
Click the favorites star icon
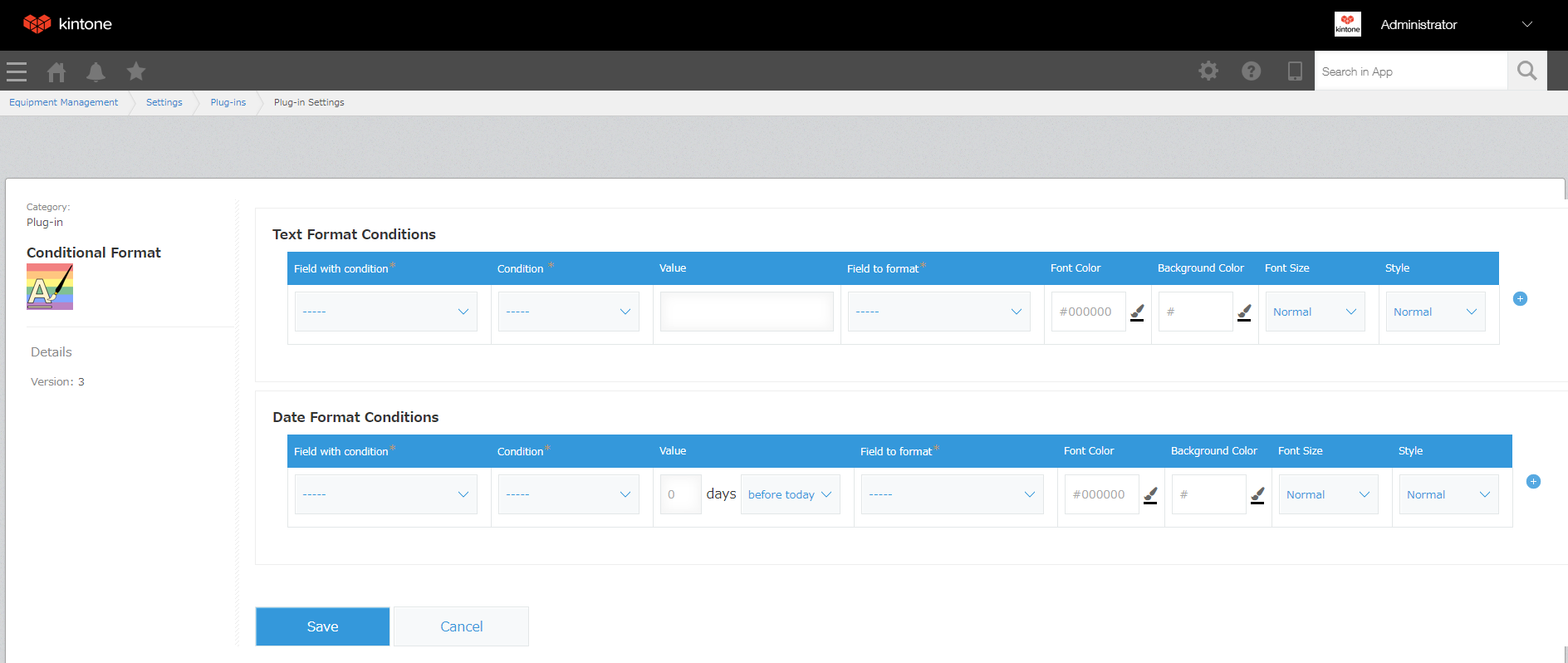[x=136, y=72]
